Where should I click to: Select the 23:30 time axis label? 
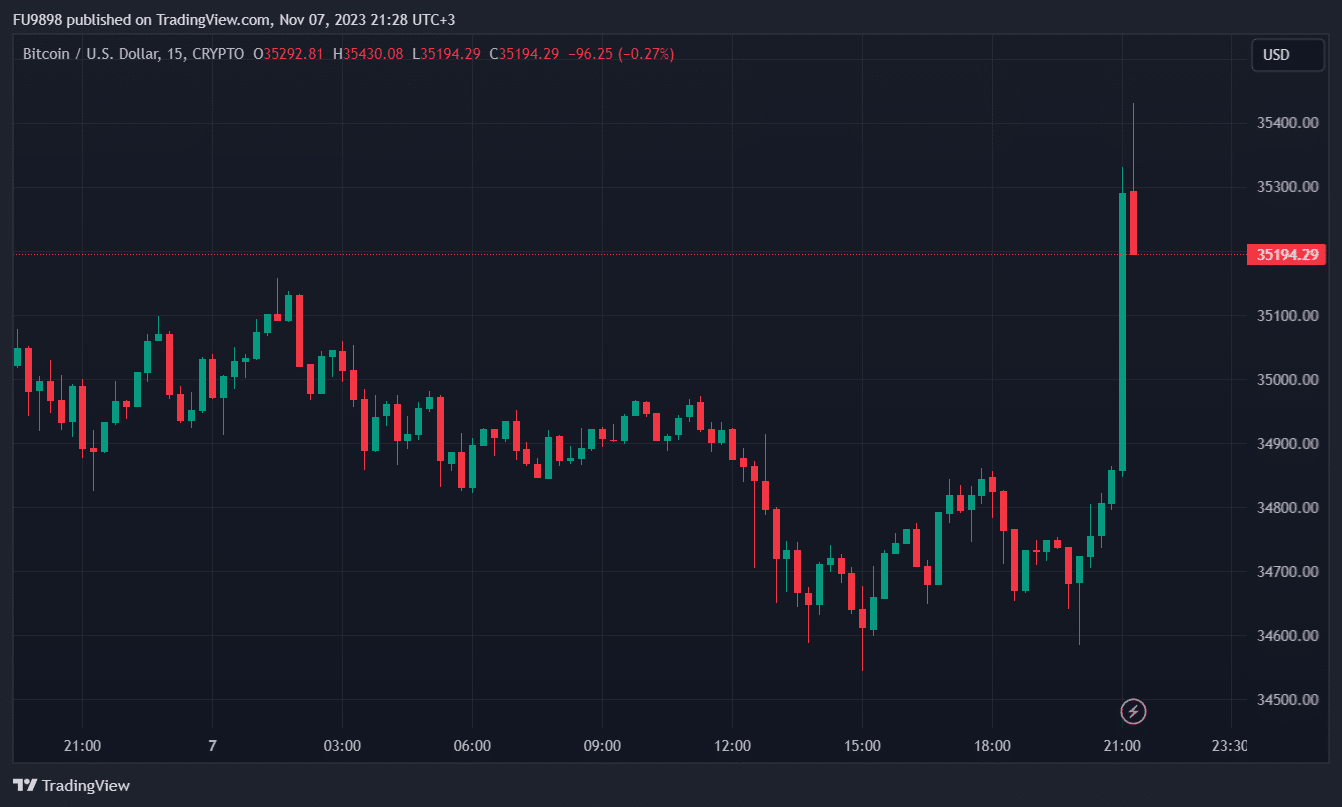tap(1230, 746)
